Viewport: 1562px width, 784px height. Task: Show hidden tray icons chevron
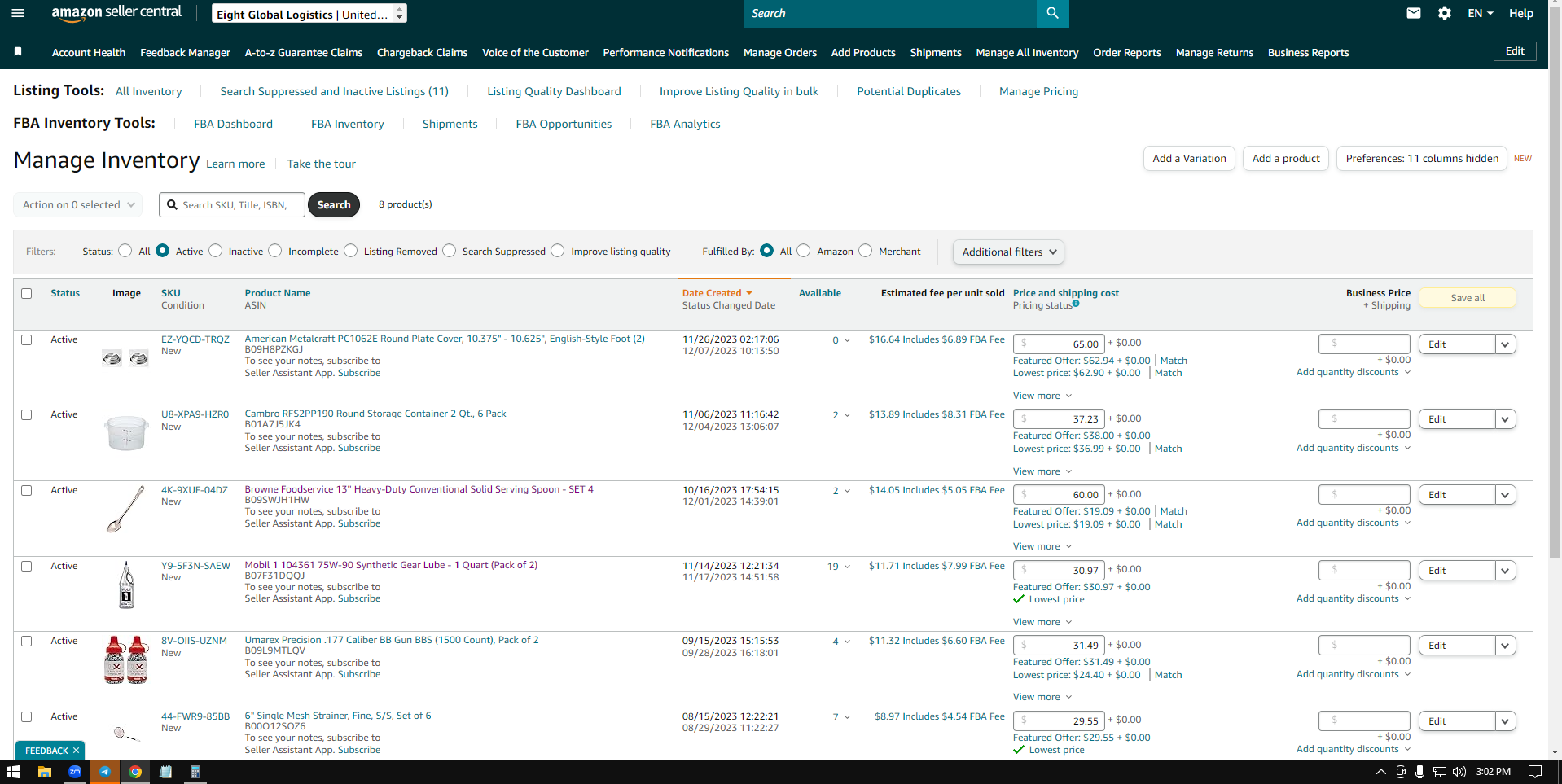(x=1380, y=772)
